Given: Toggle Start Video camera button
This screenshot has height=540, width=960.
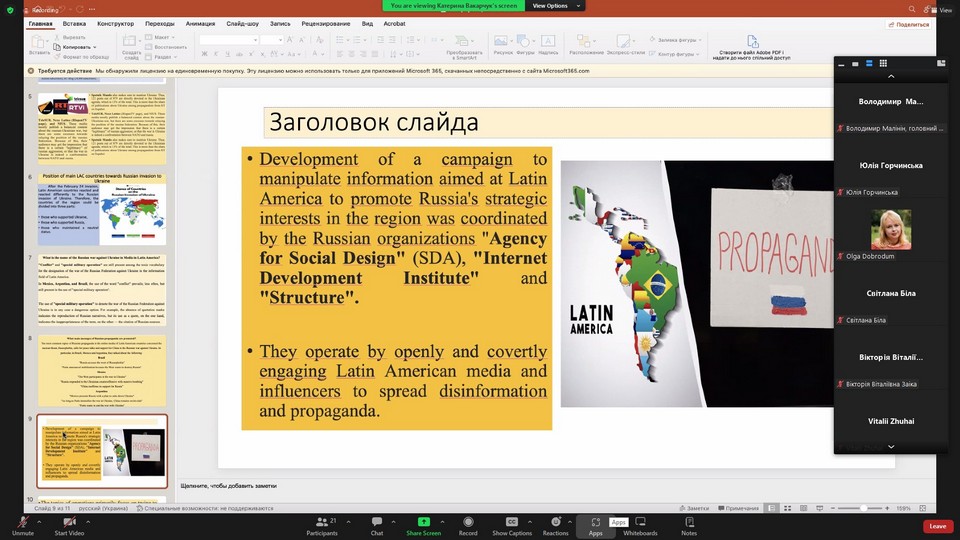Looking at the screenshot, I should click(69, 522).
